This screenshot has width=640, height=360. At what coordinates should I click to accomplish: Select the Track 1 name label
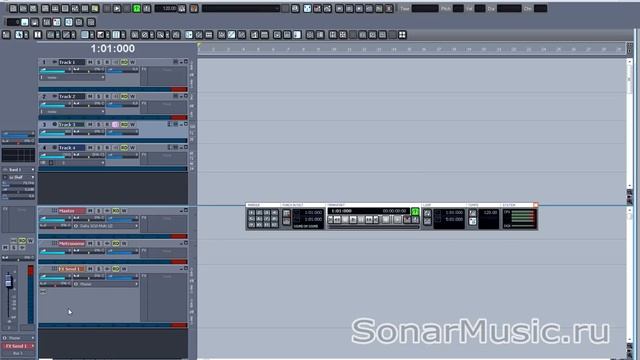[71, 62]
